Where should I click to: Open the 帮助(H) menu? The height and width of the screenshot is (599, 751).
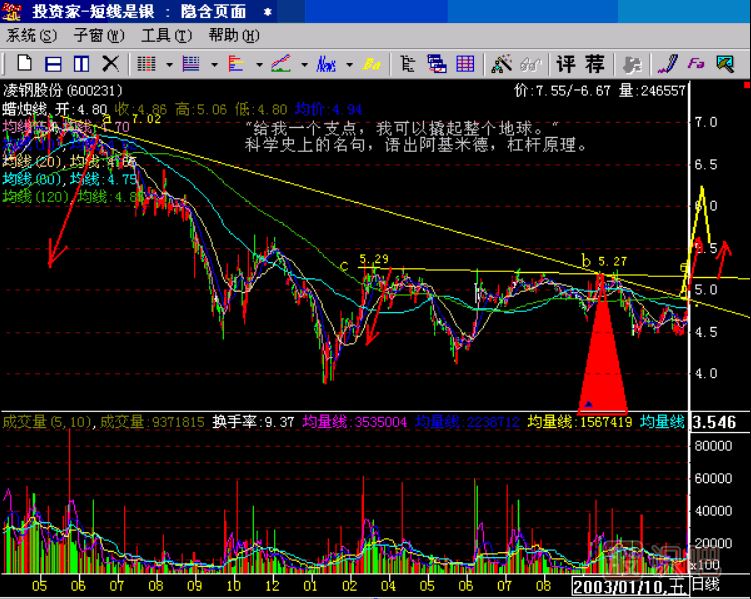coord(233,36)
